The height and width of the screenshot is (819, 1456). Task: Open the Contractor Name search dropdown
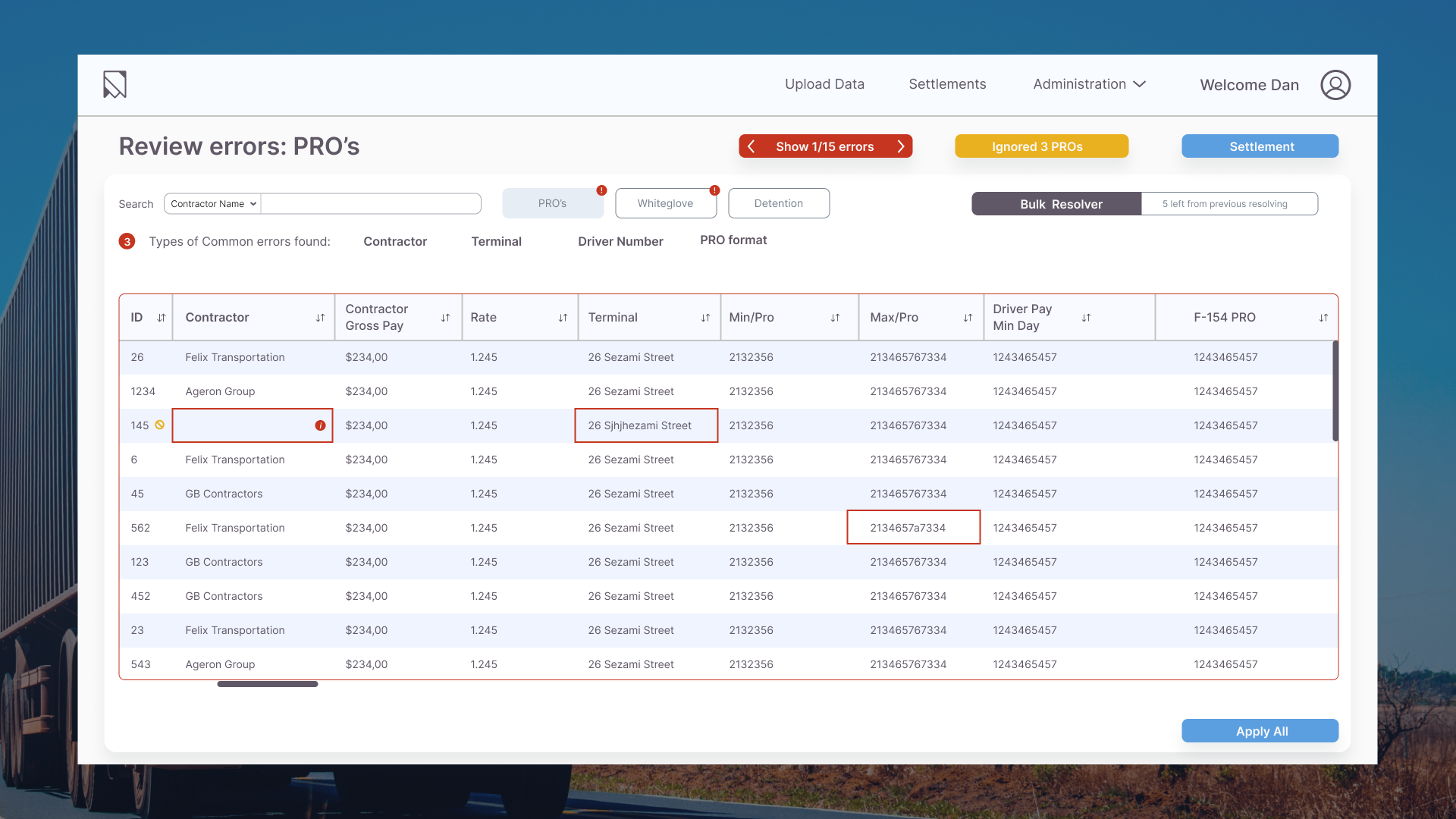[x=213, y=204]
